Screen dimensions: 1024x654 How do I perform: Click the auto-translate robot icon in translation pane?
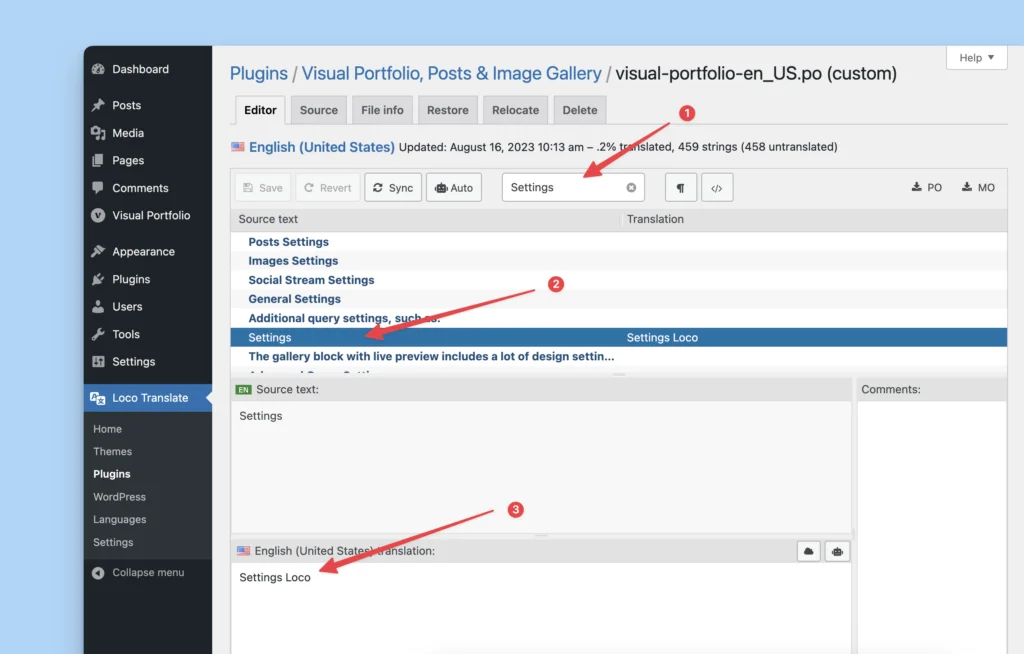pos(837,551)
